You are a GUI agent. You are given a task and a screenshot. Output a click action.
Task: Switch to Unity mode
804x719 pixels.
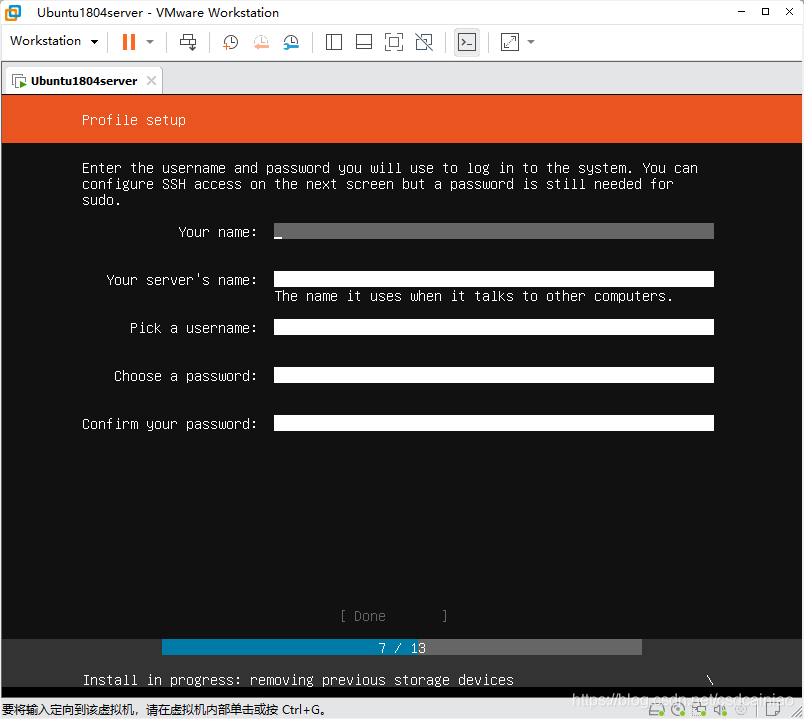coord(424,42)
